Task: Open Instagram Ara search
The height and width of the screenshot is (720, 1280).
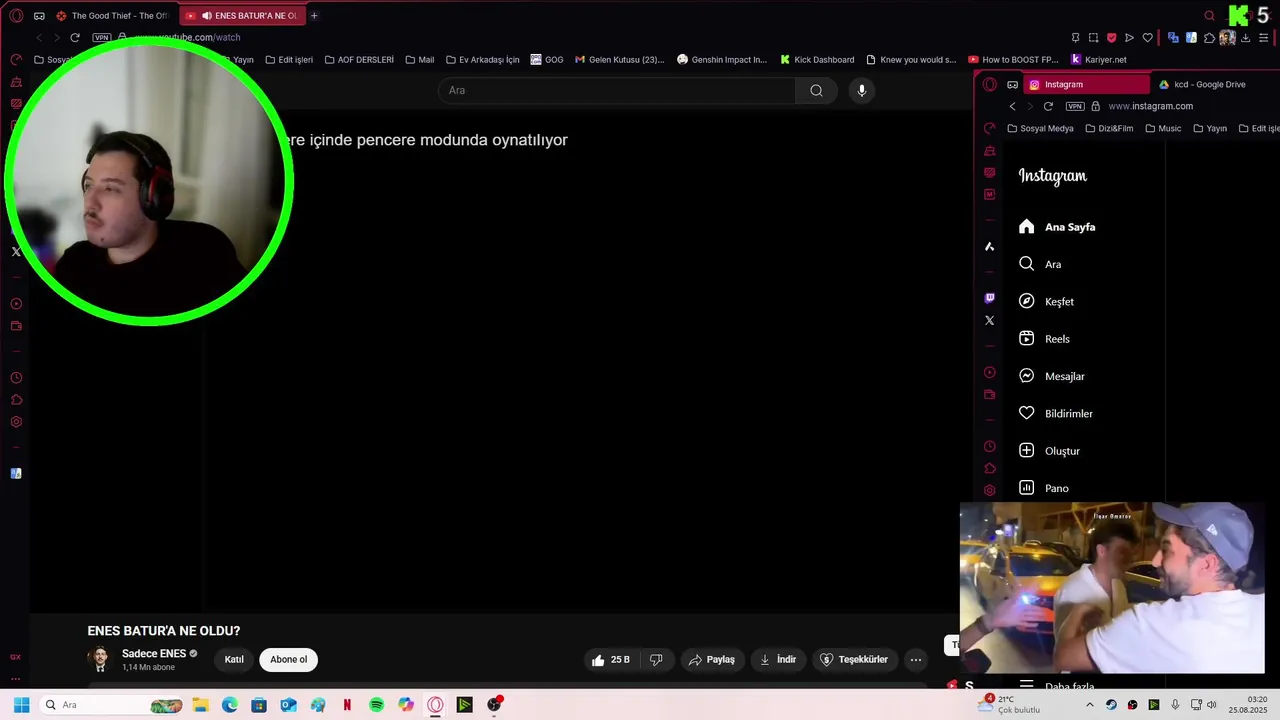Action: (1040, 264)
